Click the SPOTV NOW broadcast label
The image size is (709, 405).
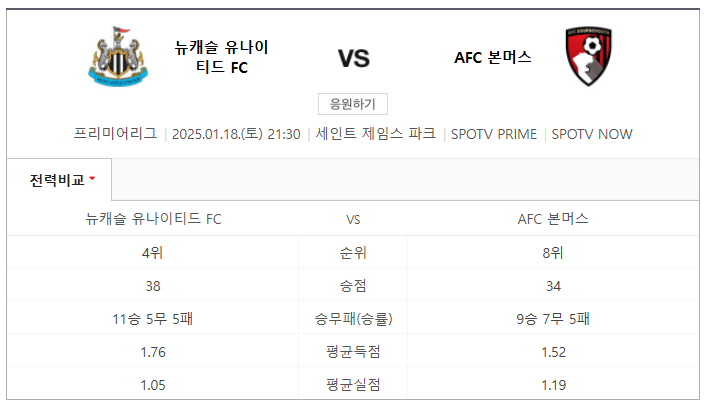[592, 134]
